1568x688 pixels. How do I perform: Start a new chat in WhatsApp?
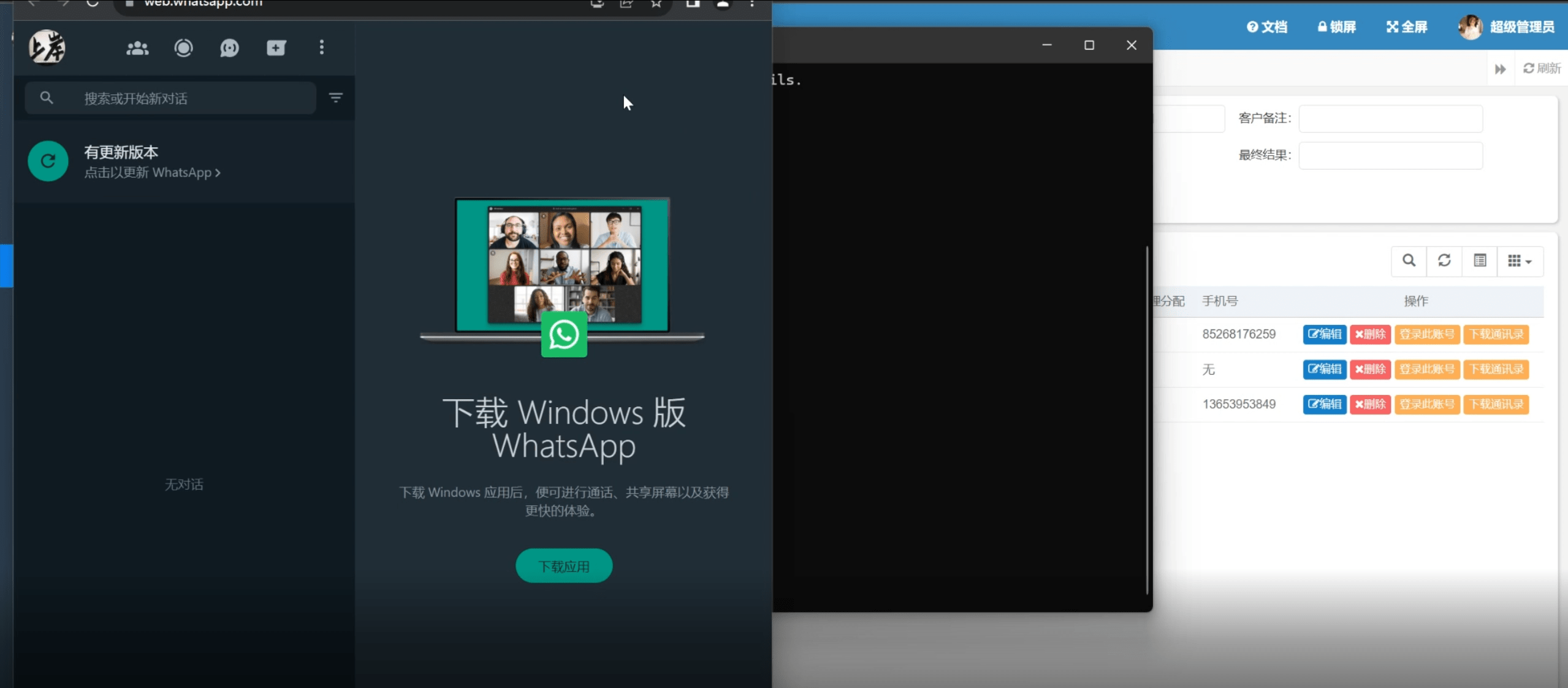[276, 48]
